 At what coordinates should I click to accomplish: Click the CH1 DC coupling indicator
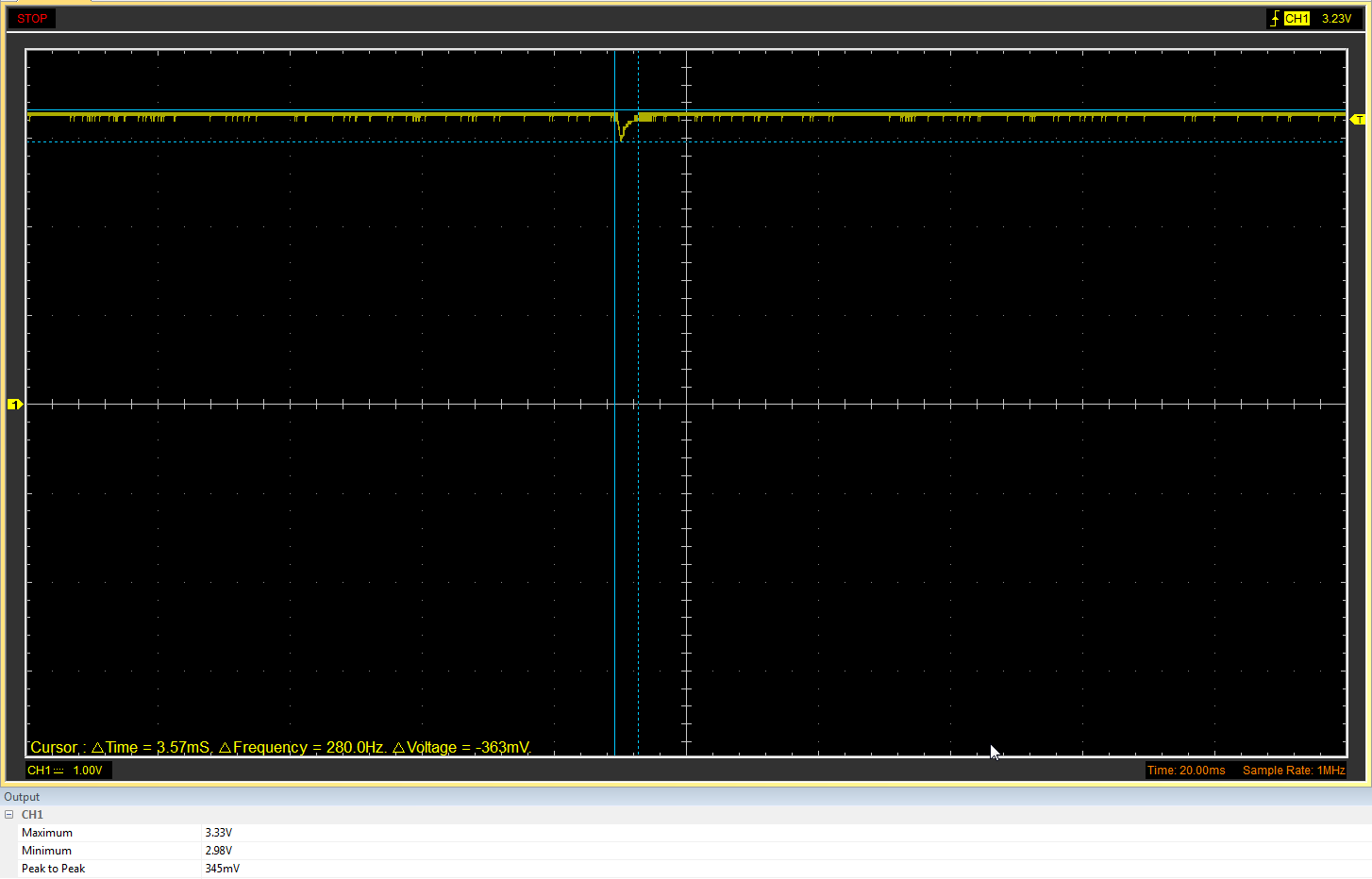(59, 771)
